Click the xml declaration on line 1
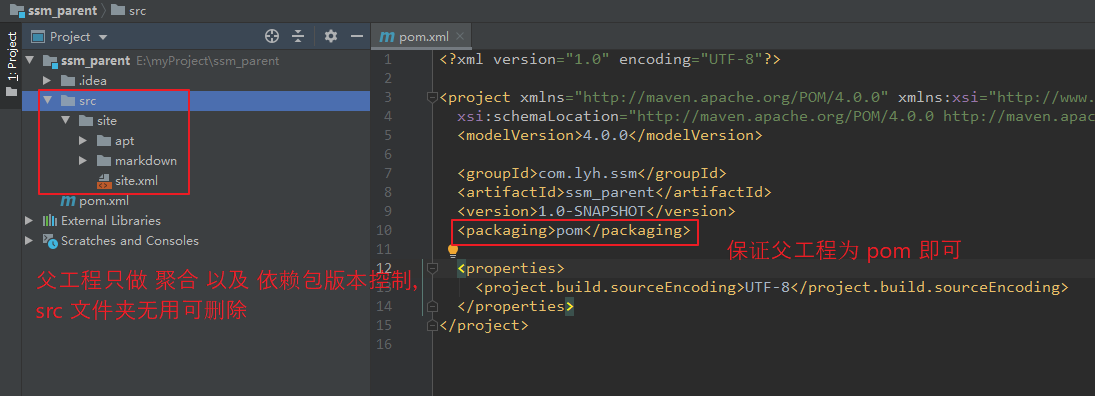This screenshot has width=1095, height=396. click(610, 59)
